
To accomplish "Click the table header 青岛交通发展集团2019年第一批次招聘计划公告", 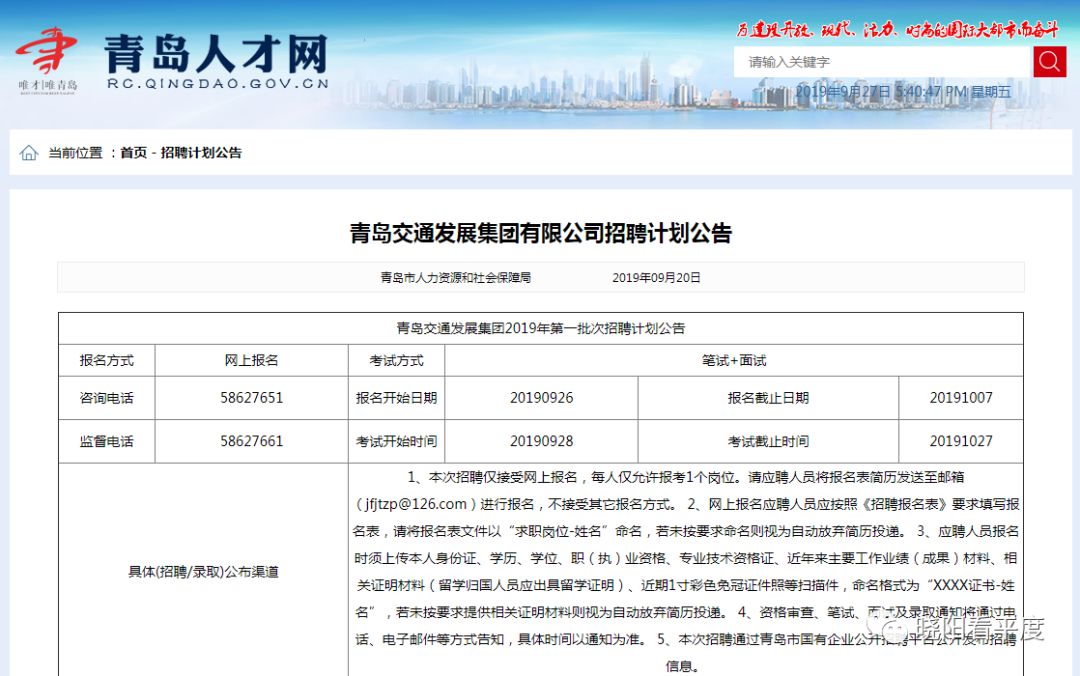I will (x=541, y=329).
